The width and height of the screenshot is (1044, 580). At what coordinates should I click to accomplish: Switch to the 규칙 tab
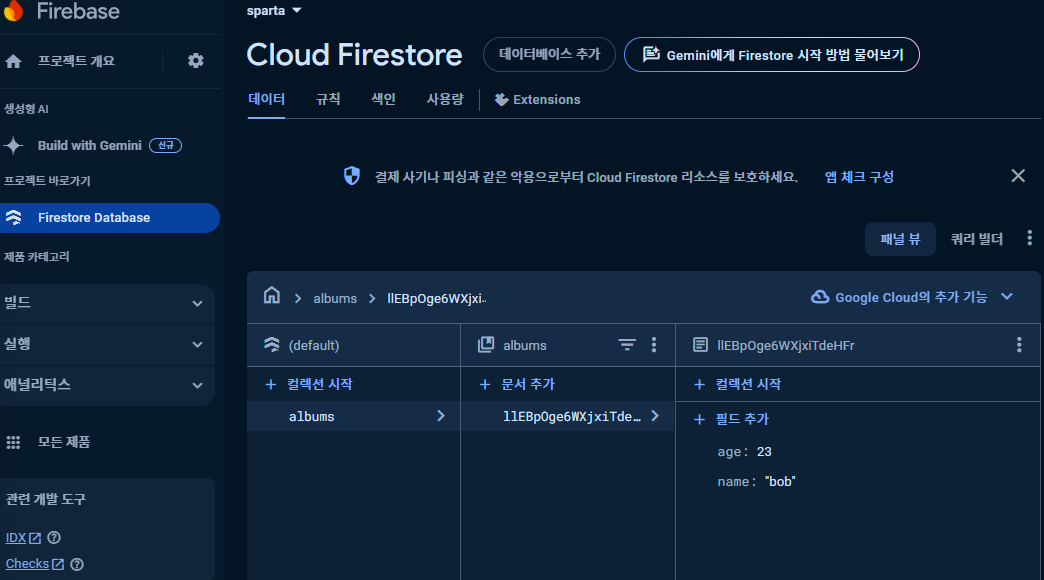[x=328, y=99]
